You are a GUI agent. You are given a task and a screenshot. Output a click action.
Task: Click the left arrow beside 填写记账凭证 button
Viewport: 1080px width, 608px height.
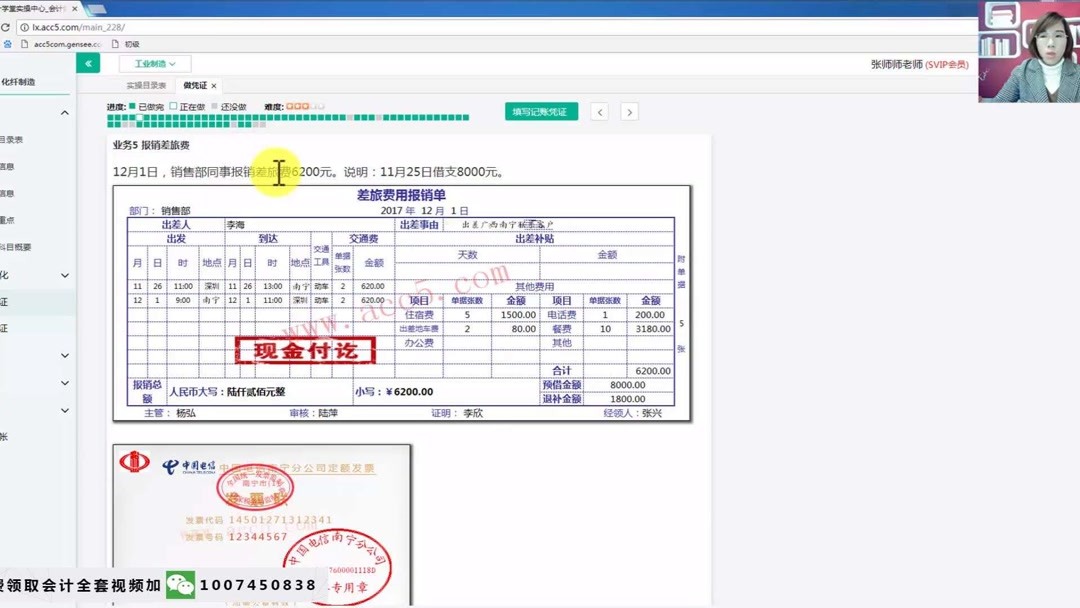pyautogui.click(x=599, y=112)
